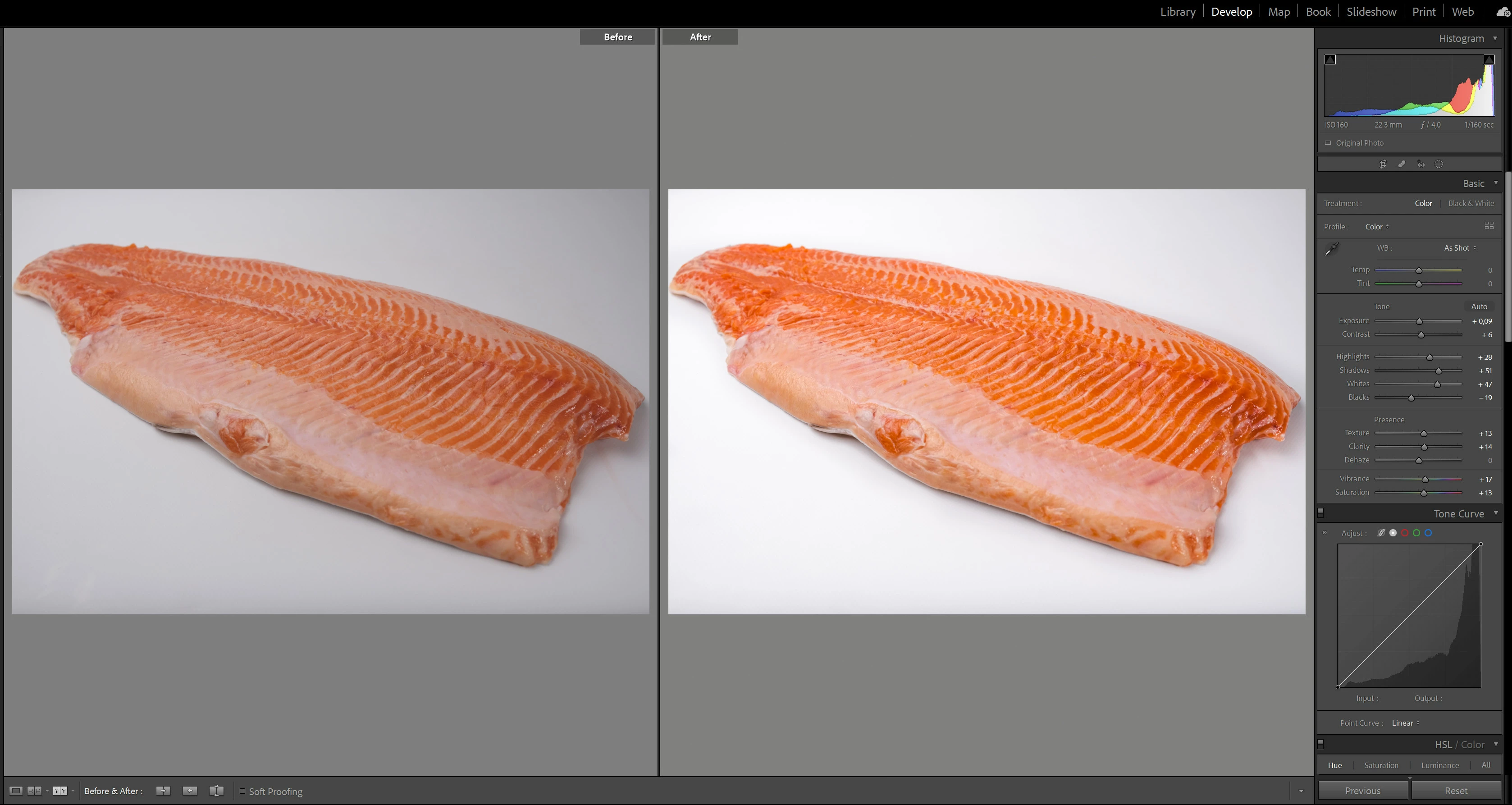Copy Before settings to After

pos(163,791)
